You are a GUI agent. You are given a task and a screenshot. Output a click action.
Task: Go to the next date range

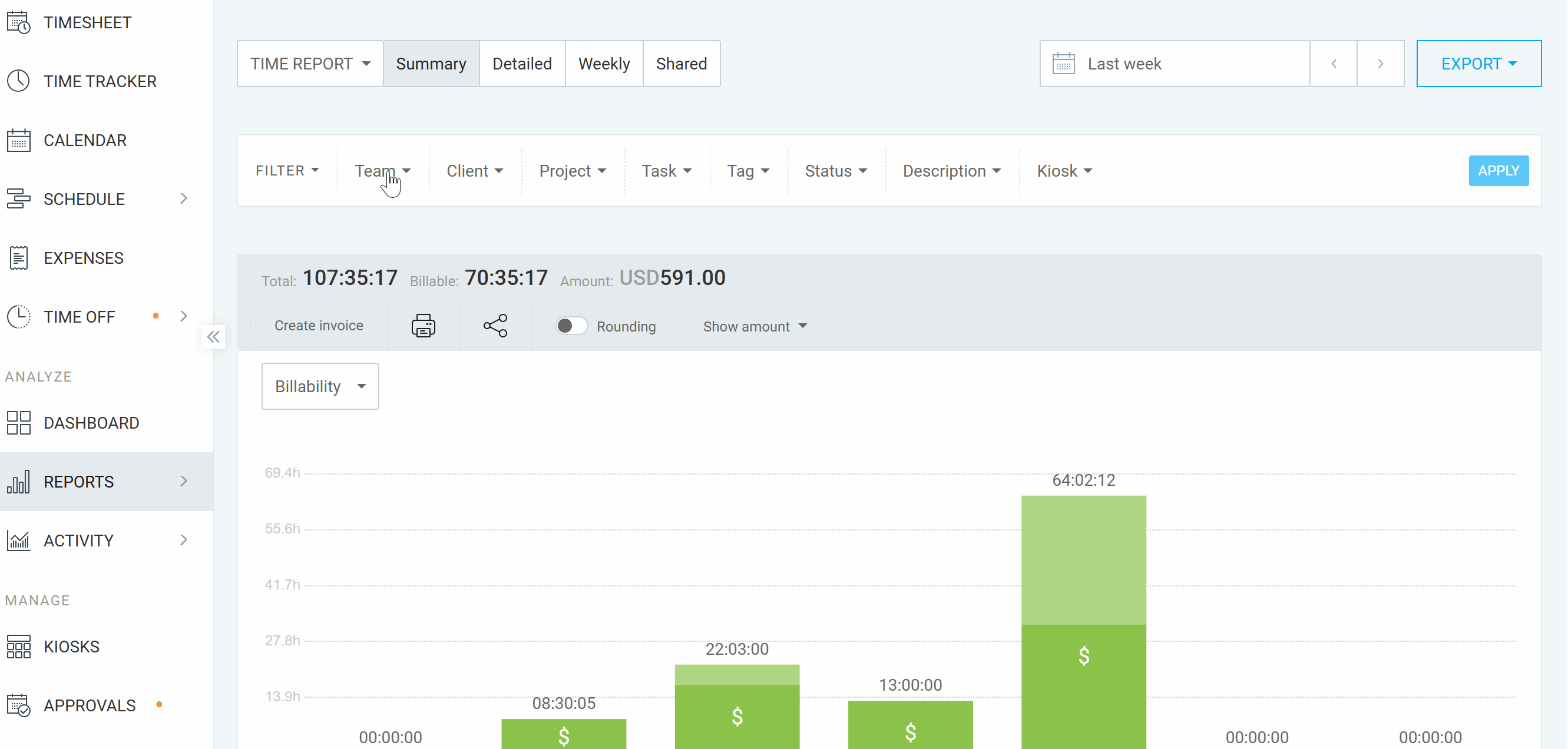coord(1381,64)
